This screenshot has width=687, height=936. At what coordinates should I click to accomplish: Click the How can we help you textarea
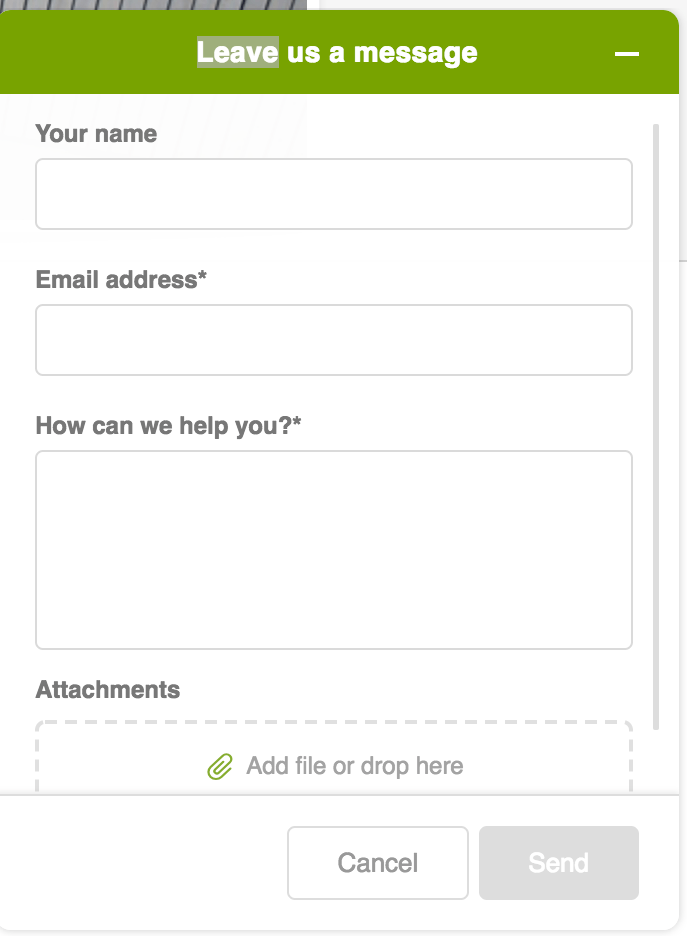tap(334, 548)
